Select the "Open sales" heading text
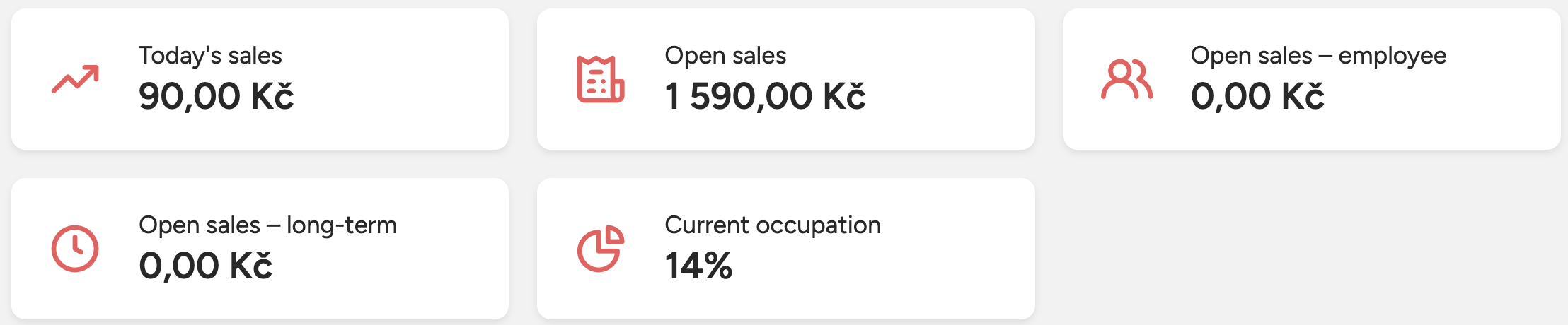This screenshot has width=1568, height=325. 725,55
